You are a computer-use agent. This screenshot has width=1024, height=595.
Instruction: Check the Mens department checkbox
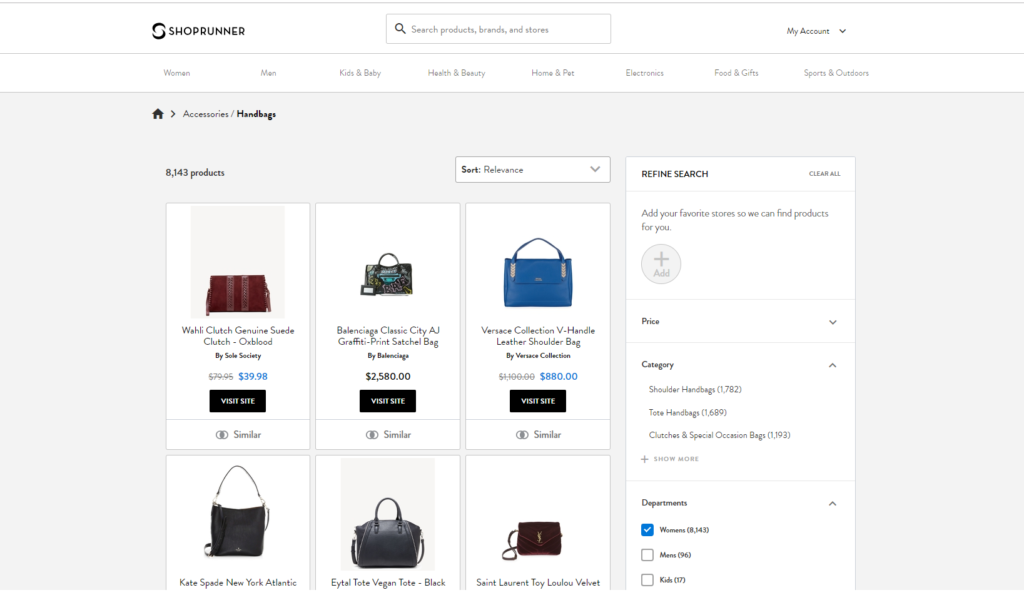coord(647,555)
